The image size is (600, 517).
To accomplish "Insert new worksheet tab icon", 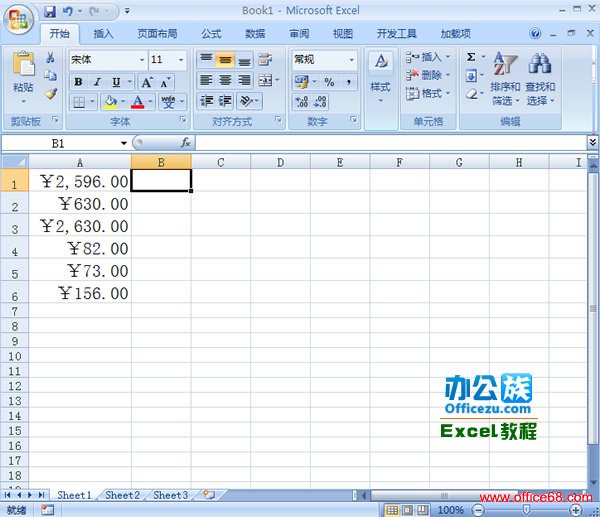I will pyautogui.click(x=209, y=495).
